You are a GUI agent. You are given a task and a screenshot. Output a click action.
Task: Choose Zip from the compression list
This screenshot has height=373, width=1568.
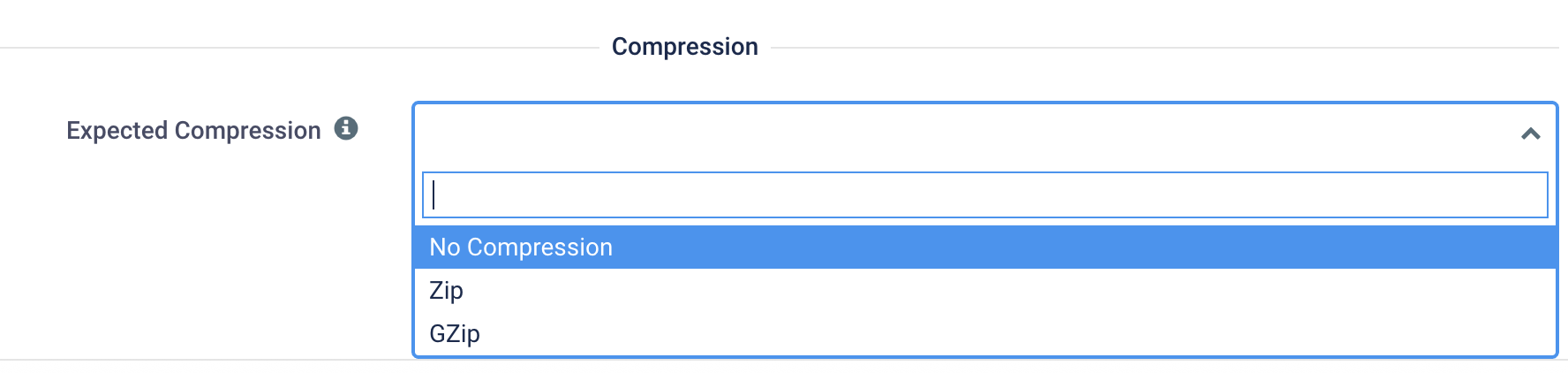point(447,291)
